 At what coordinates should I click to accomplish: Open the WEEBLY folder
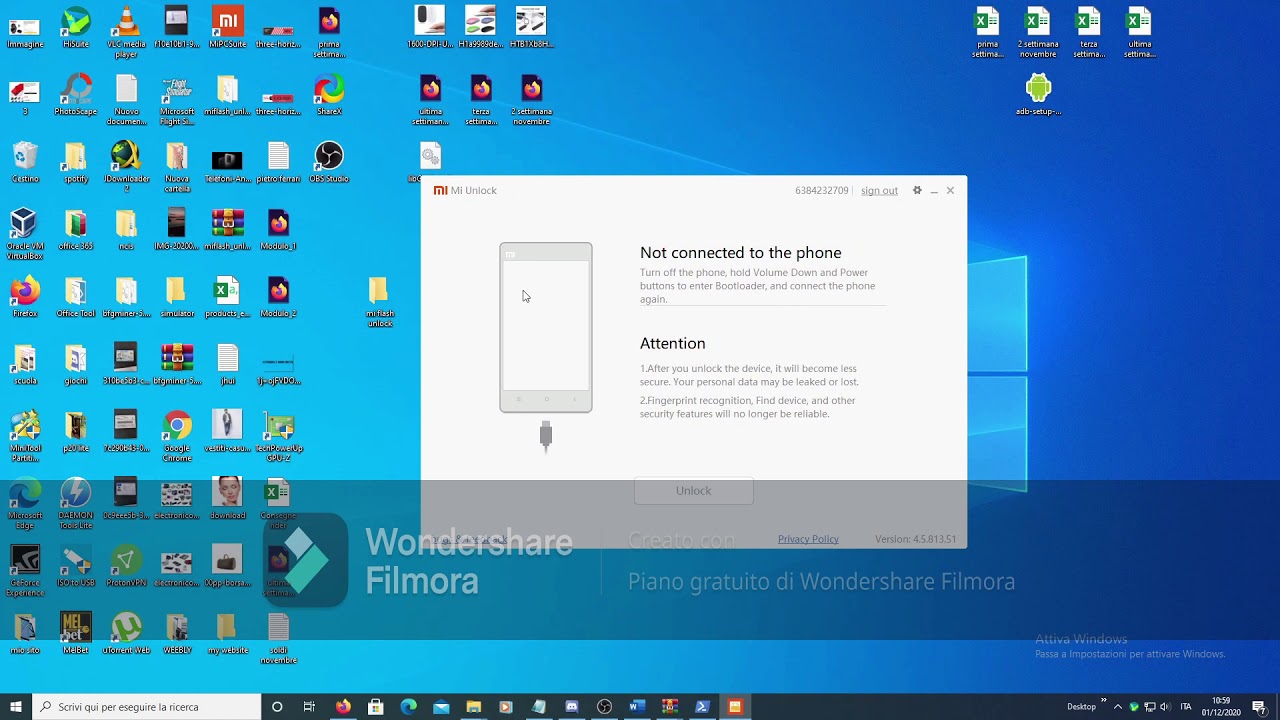click(x=177, y=632)
